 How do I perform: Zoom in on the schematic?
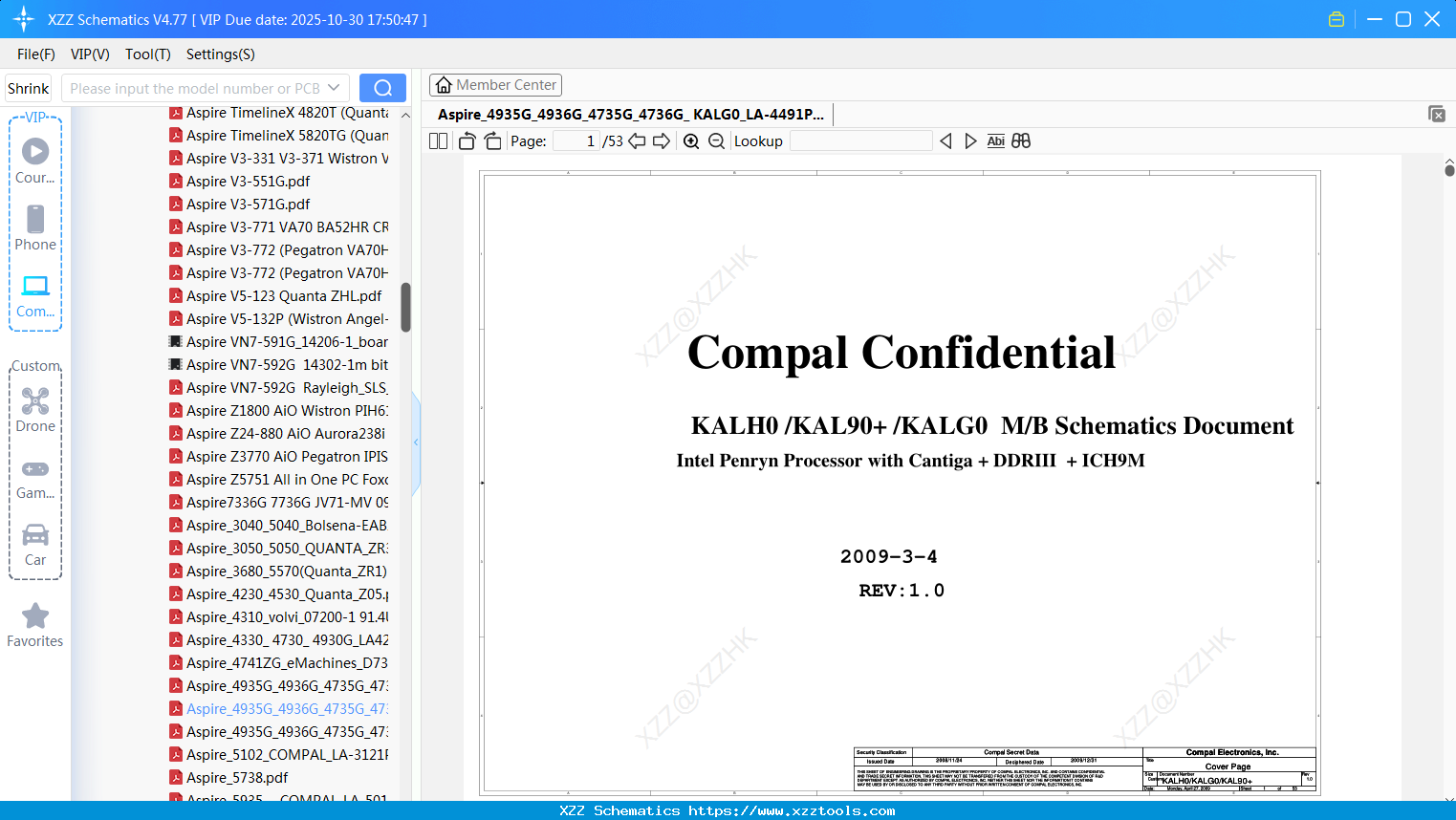point(691,141)
